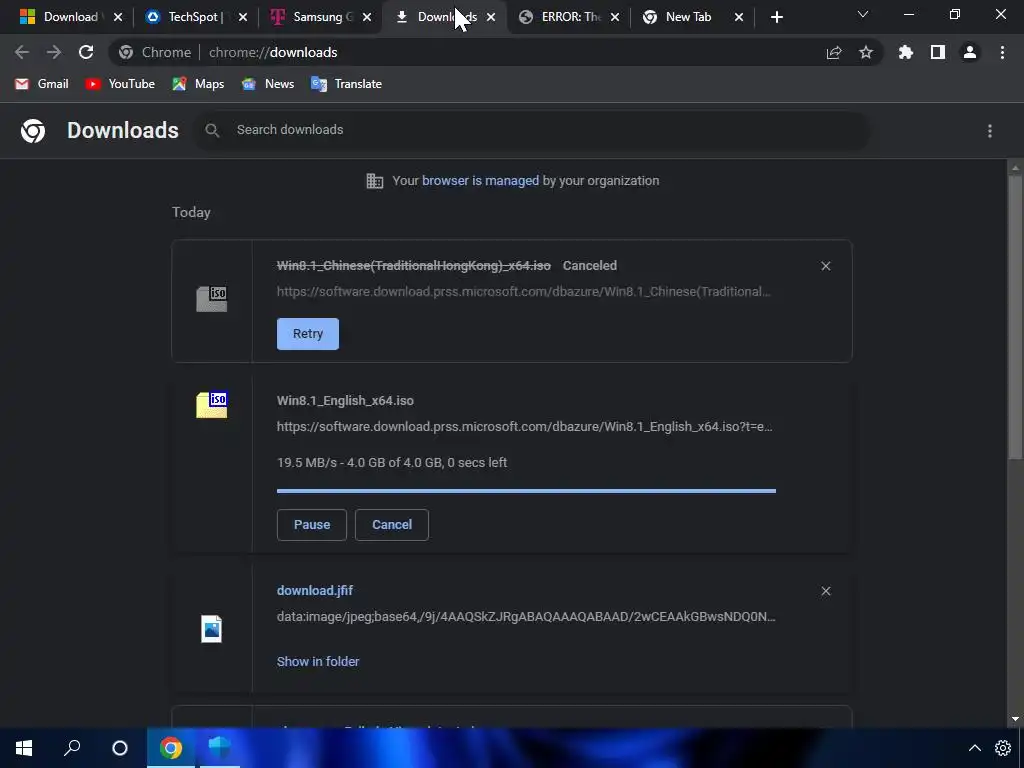Open the download.jfif file link
1024x768 pixels.
pyautogui.click(x=315, y=590)
